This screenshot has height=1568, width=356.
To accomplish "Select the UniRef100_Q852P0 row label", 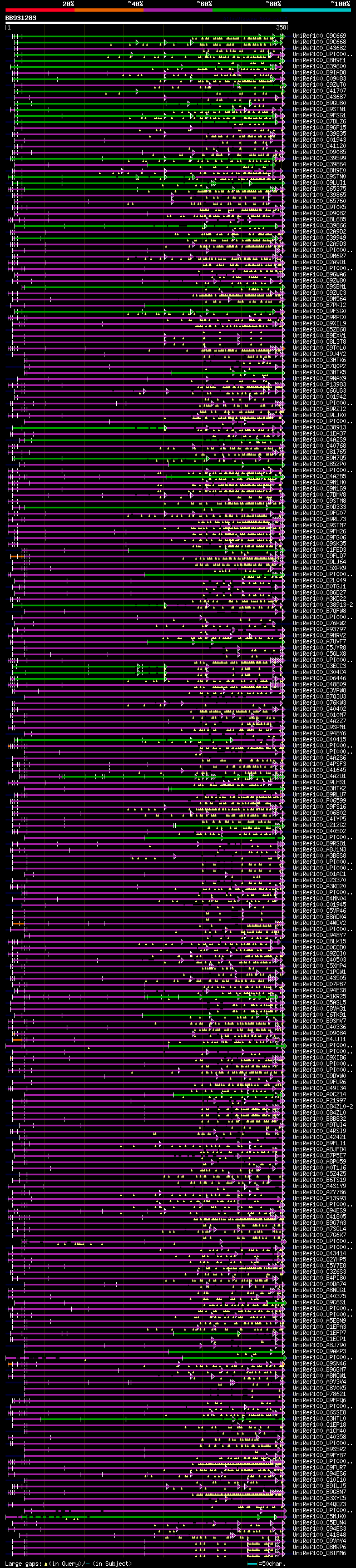I will tap(319, 464).
